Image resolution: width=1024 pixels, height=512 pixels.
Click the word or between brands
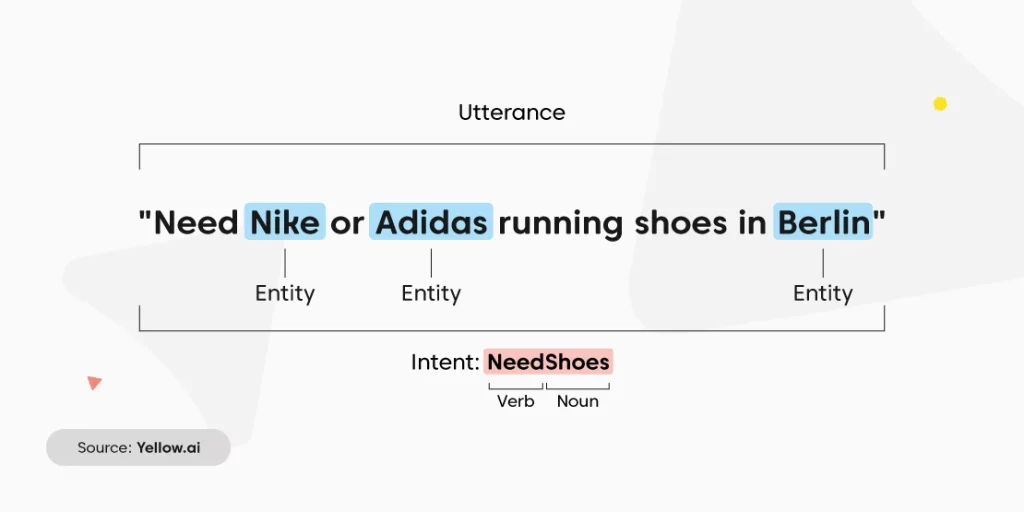[x=347, y=225]
